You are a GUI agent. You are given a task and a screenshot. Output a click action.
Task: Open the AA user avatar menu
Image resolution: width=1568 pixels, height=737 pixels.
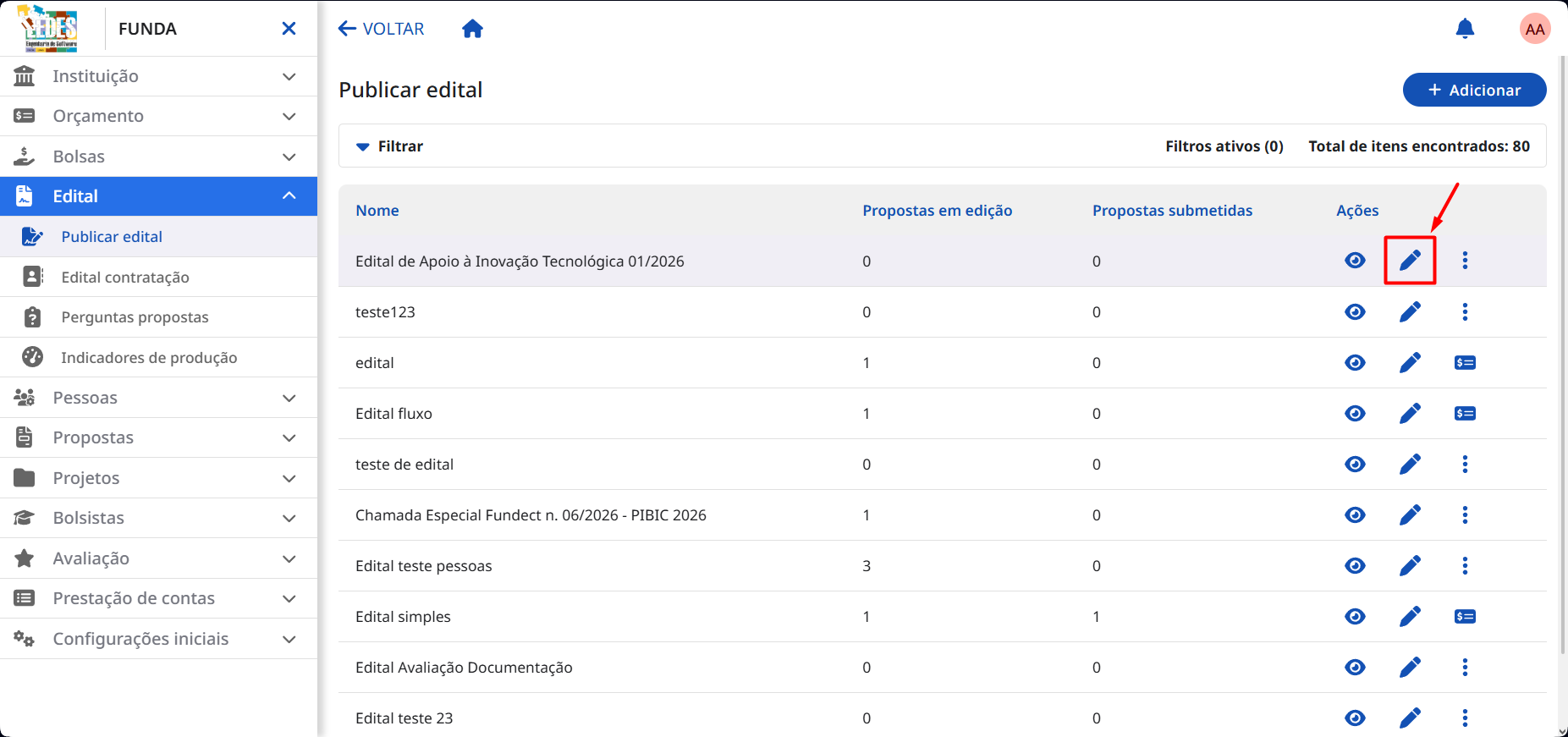coord(1535,29)
